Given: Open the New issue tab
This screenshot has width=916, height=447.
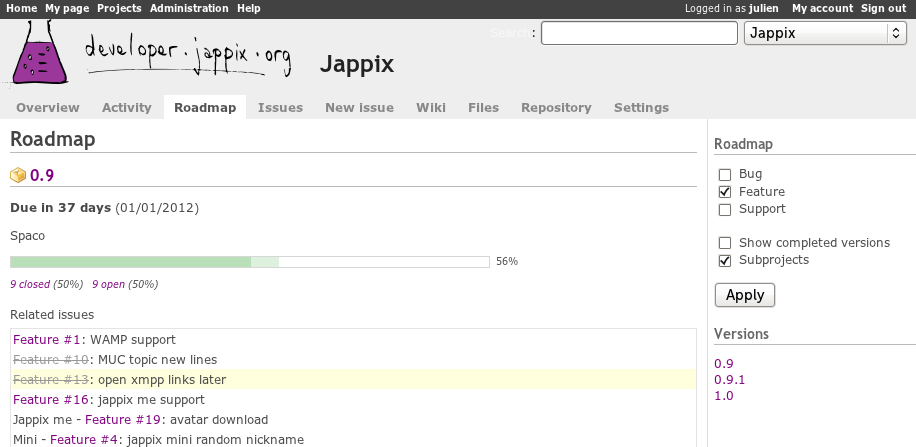Looking at the screenshot, I should (x=359, y=108).
